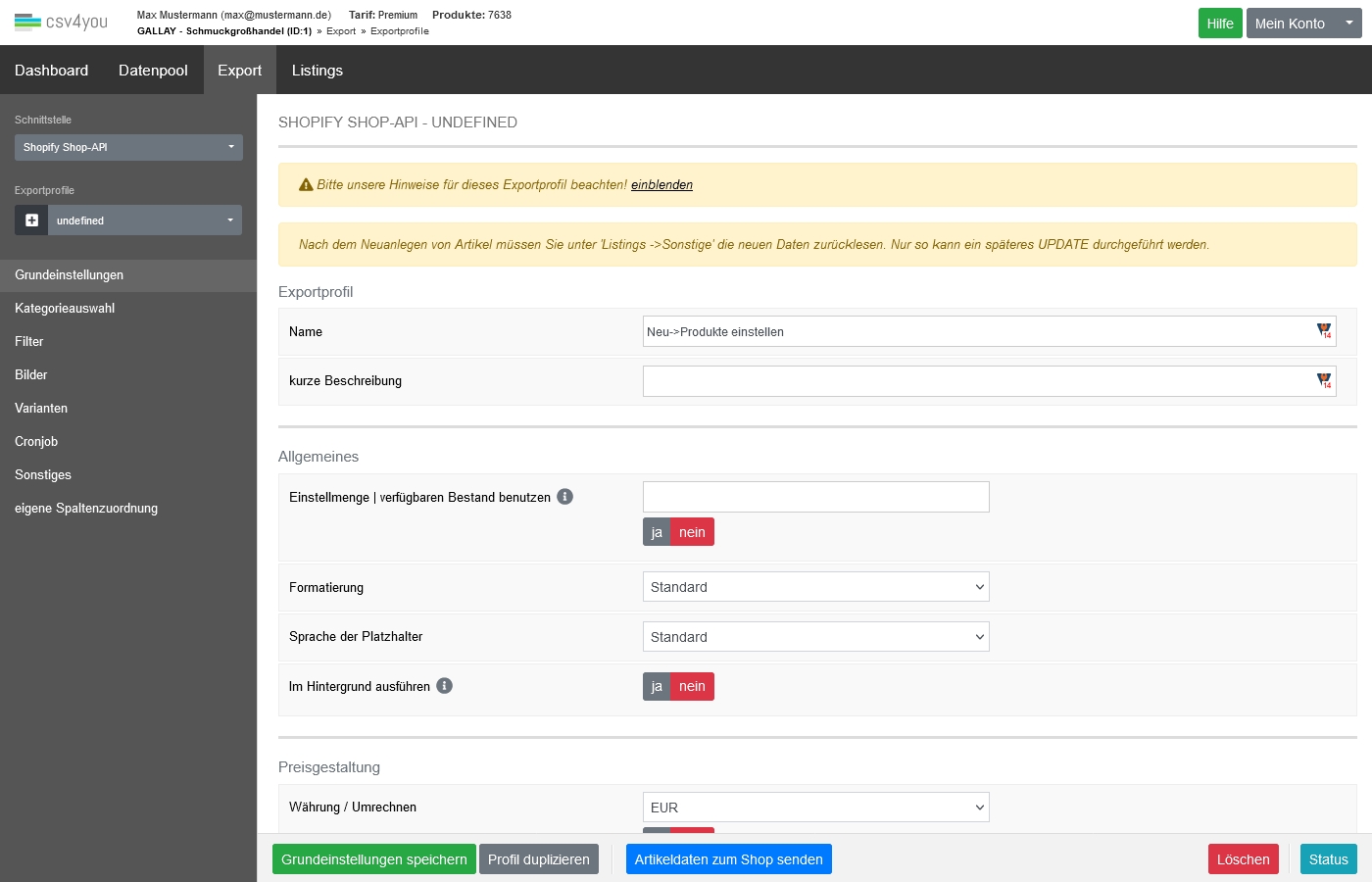
Task: Click info icon beside Einstellmenge label
Action: point(564,497)
